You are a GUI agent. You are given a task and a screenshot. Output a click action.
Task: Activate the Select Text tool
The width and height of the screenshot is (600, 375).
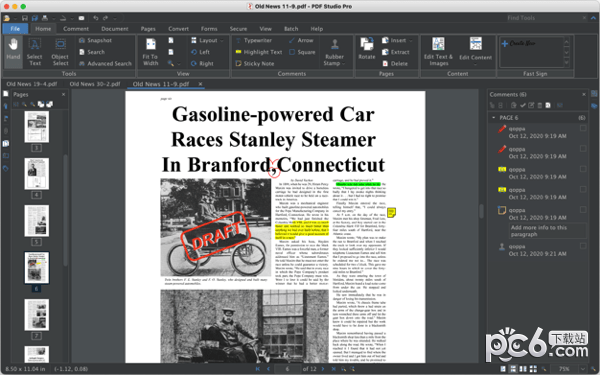[34, 52]
